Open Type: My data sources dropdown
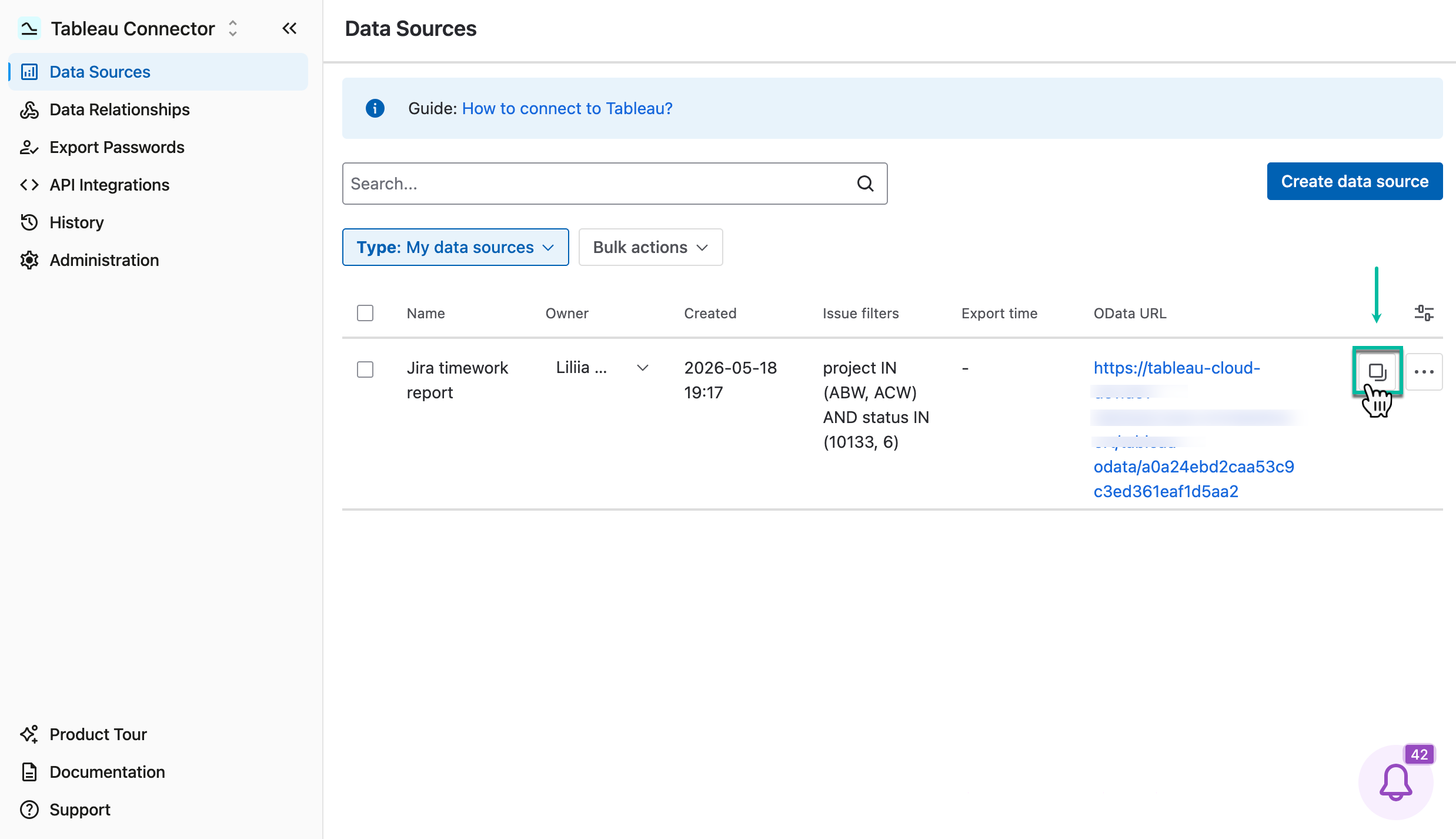The height and width of the screenshot is (839, 1456). click(x=456, y=247)
